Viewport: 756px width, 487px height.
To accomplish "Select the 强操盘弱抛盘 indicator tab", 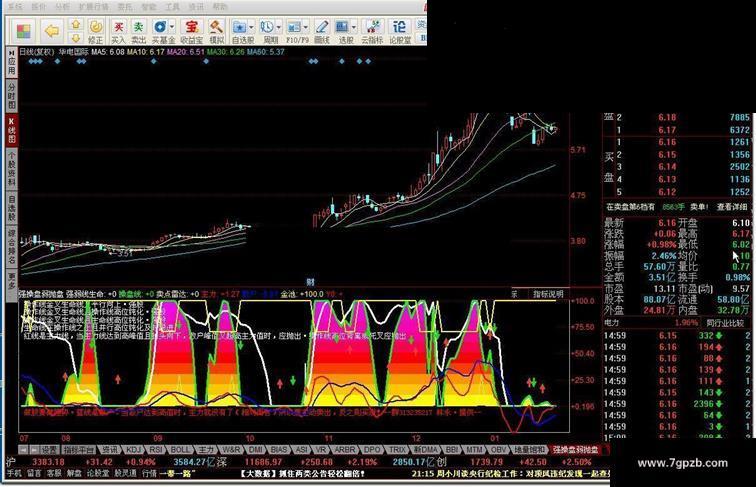I will click(x=575, y=449).
